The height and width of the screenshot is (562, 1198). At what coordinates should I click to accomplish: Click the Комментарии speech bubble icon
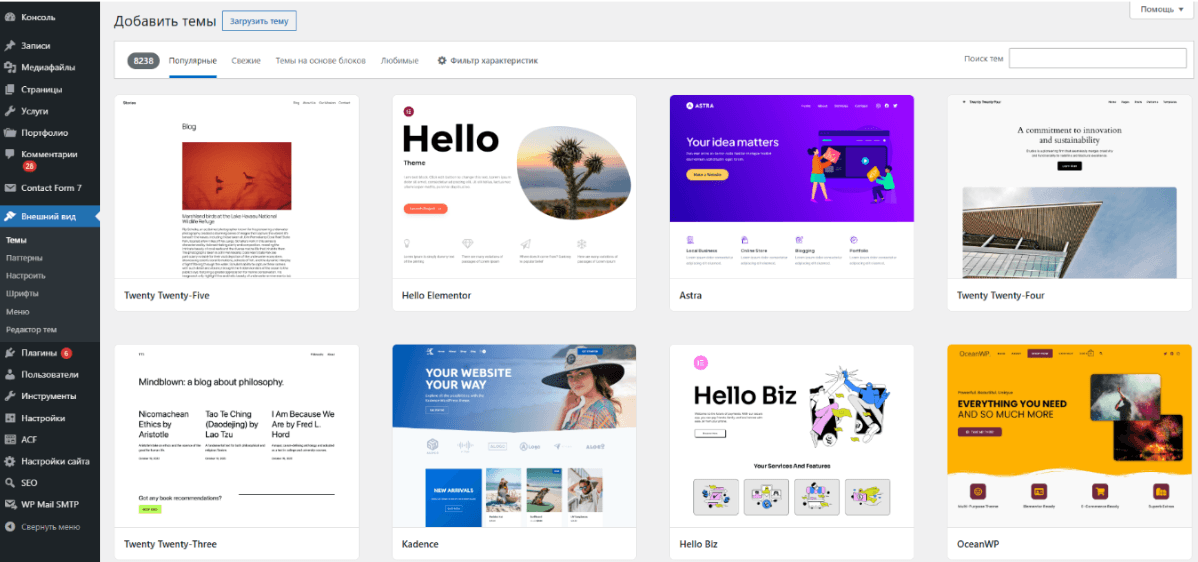coord(10,154)
